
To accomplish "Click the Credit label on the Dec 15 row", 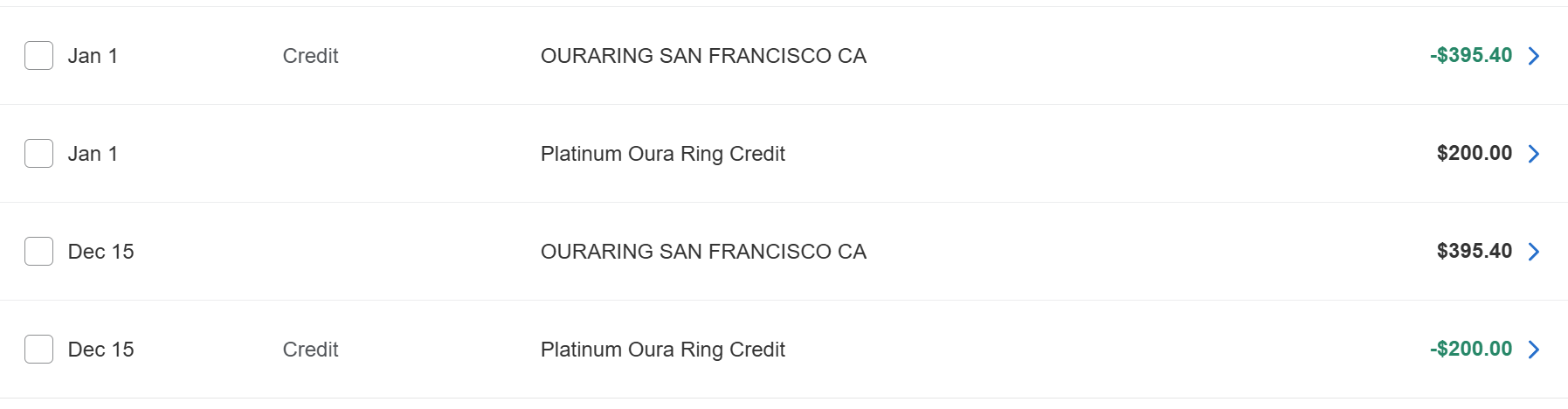I will [x=310, y=350].
